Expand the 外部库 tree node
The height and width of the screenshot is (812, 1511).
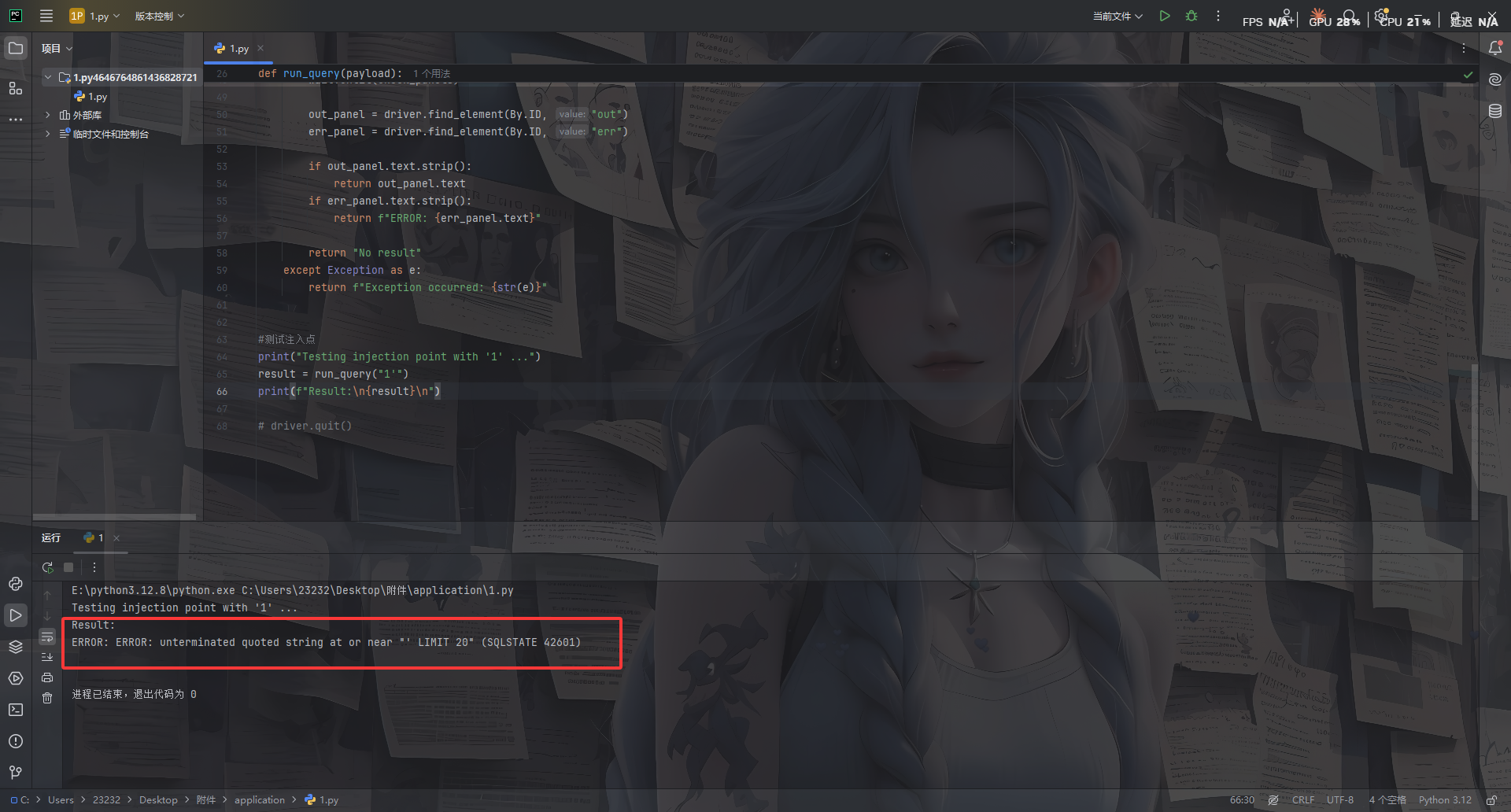[48, 115]
